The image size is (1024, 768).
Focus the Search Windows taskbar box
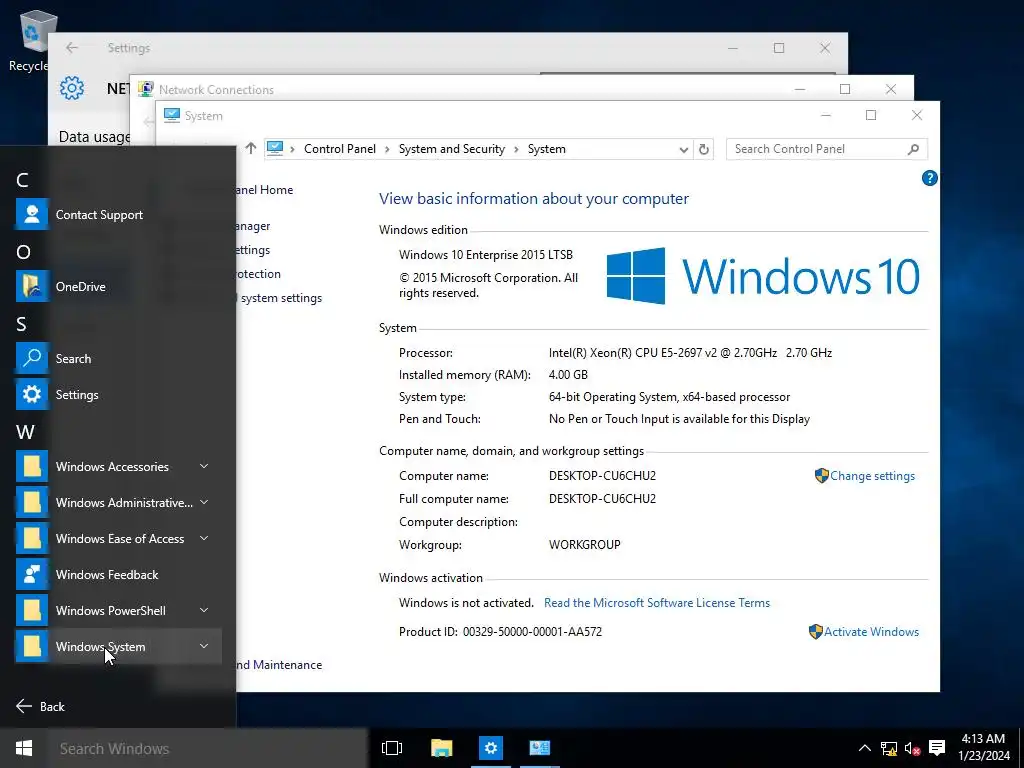coord(209,748)
